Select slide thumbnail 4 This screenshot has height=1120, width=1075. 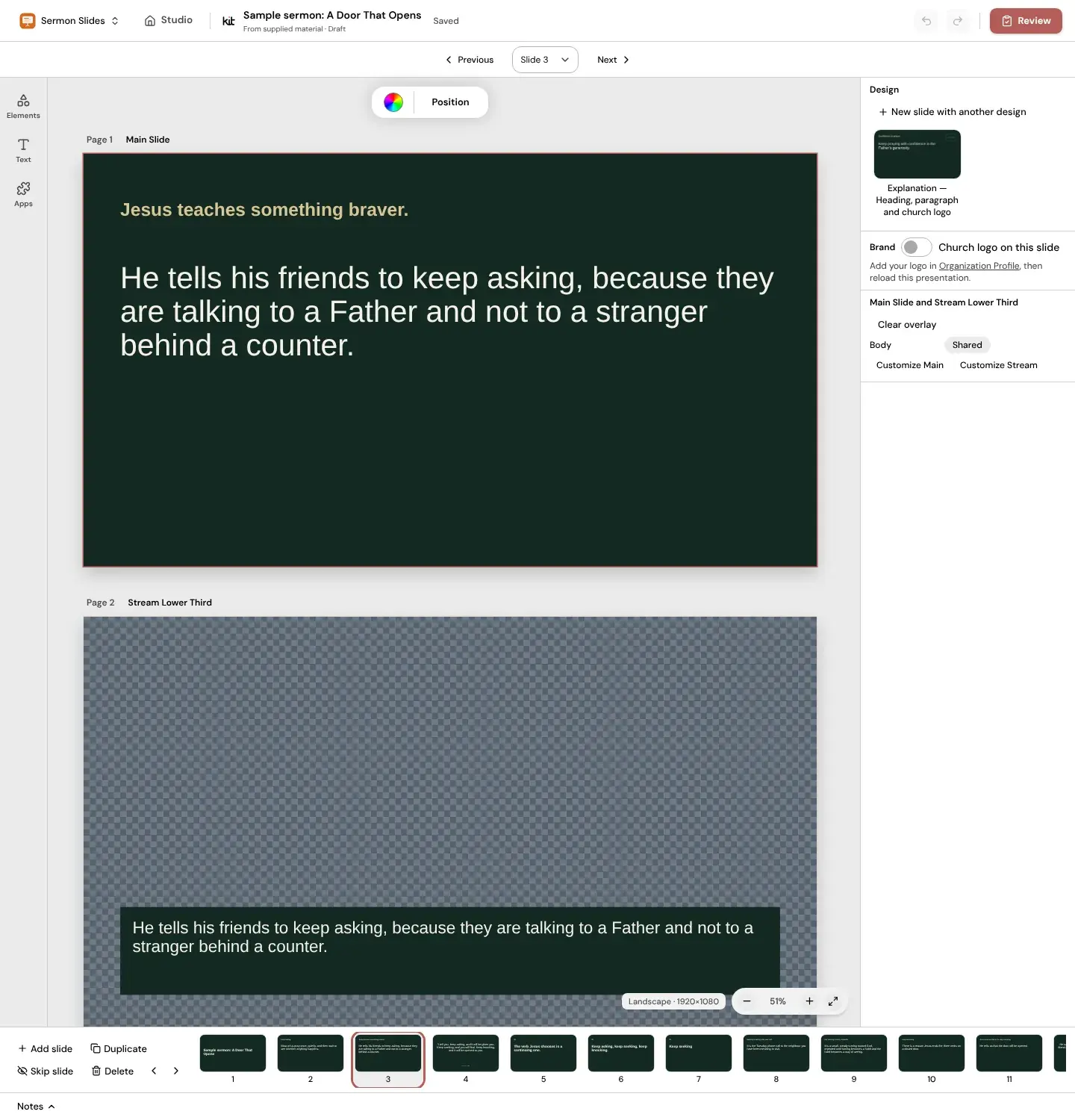point(466,1053)
